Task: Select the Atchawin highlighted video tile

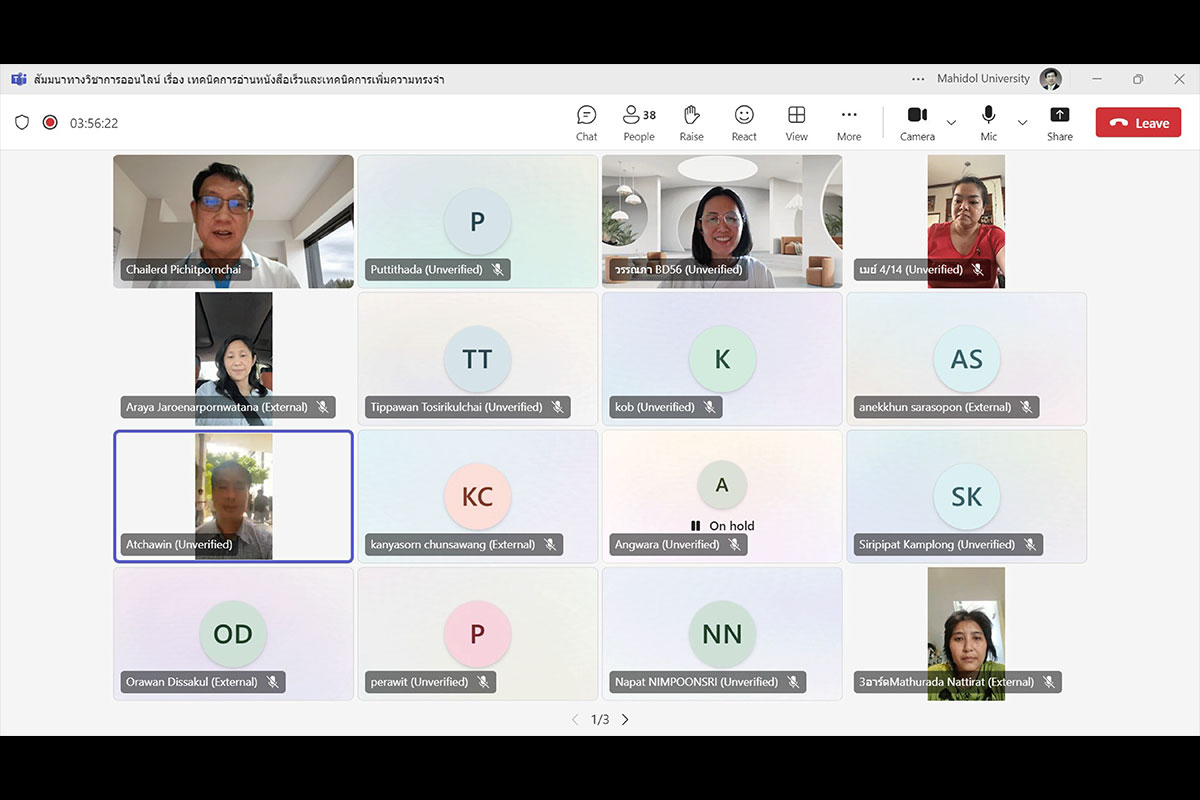Action: point(233,496)
